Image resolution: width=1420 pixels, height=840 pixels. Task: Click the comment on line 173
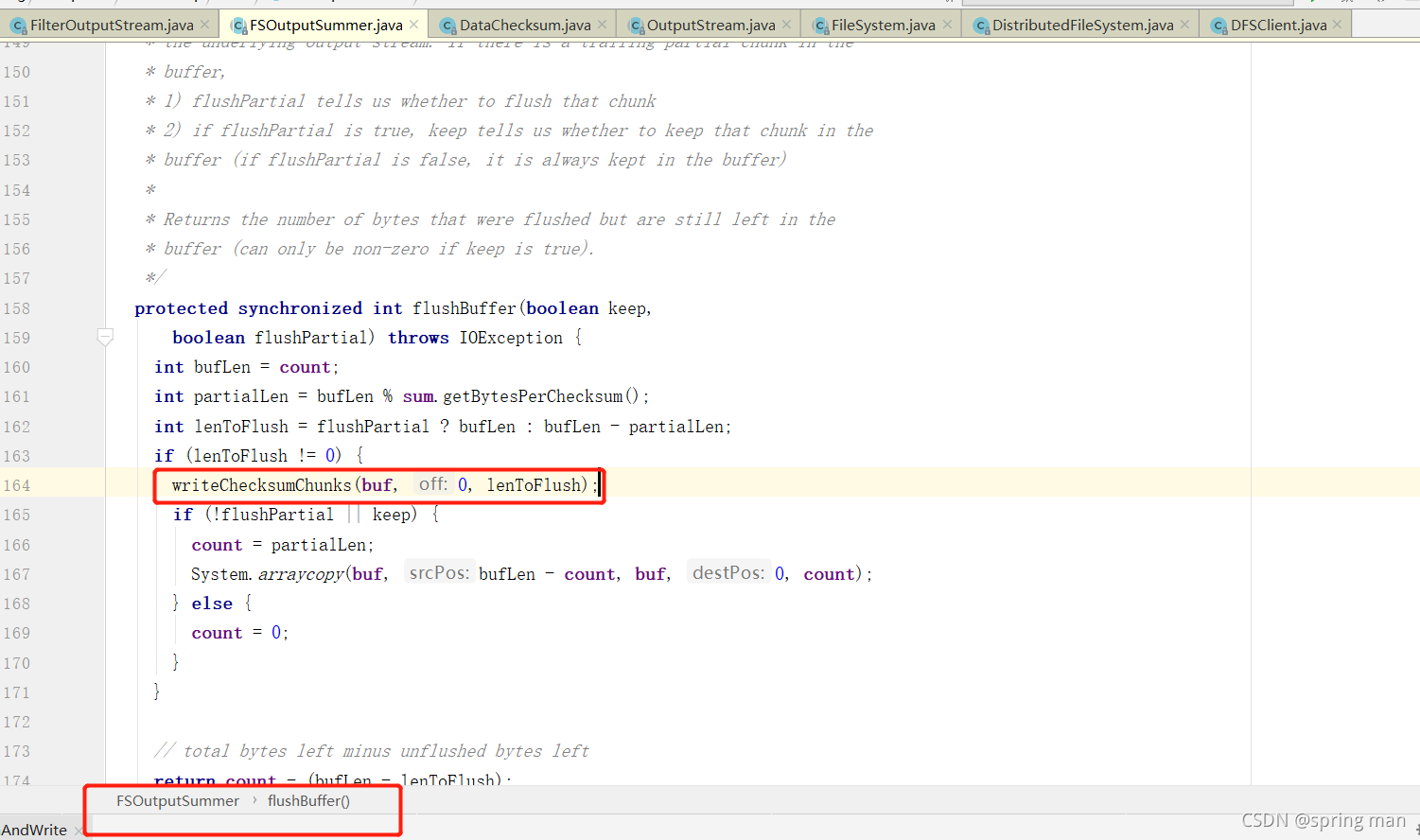tap(372, 751)
